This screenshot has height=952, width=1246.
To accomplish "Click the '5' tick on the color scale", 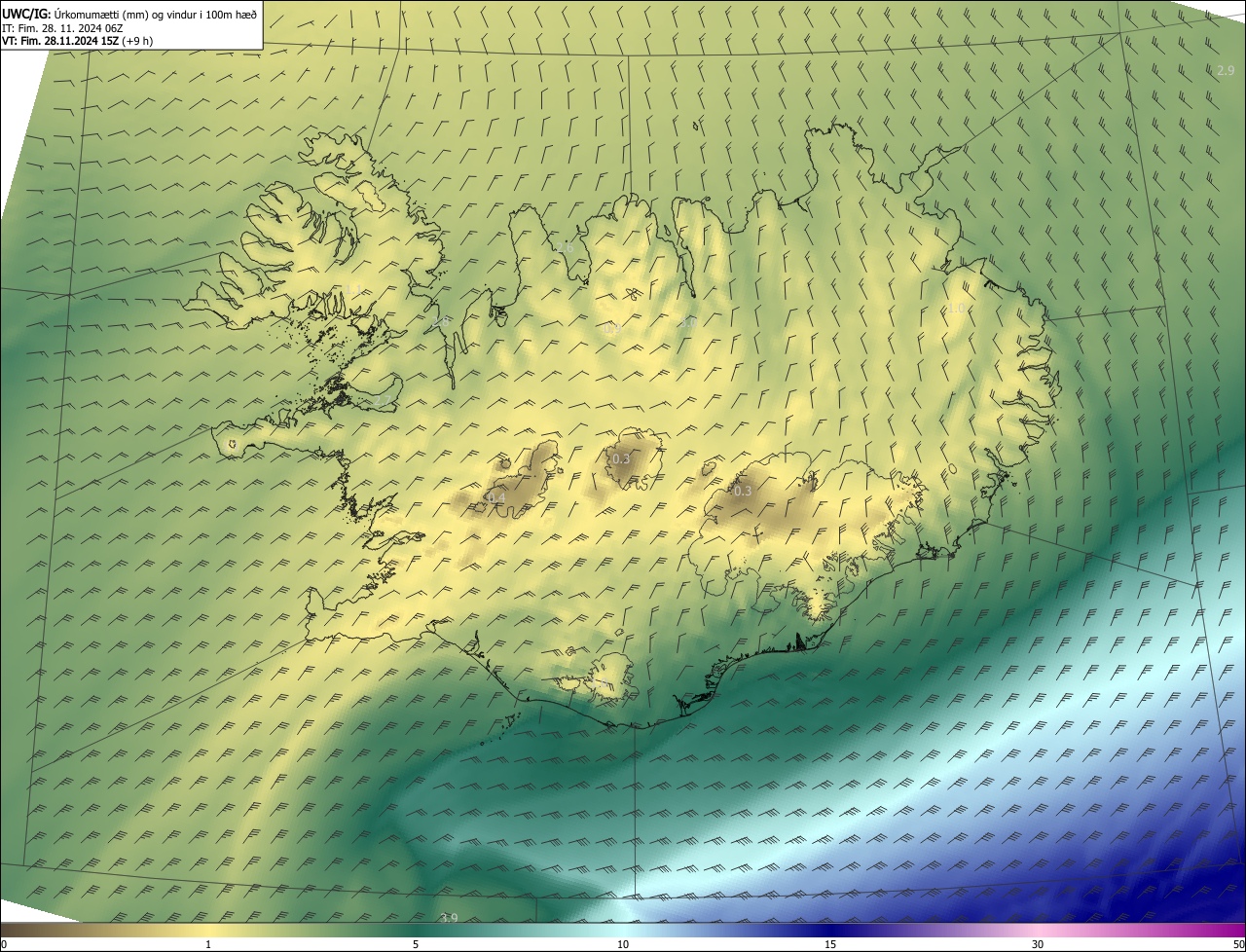I will 416,944.
